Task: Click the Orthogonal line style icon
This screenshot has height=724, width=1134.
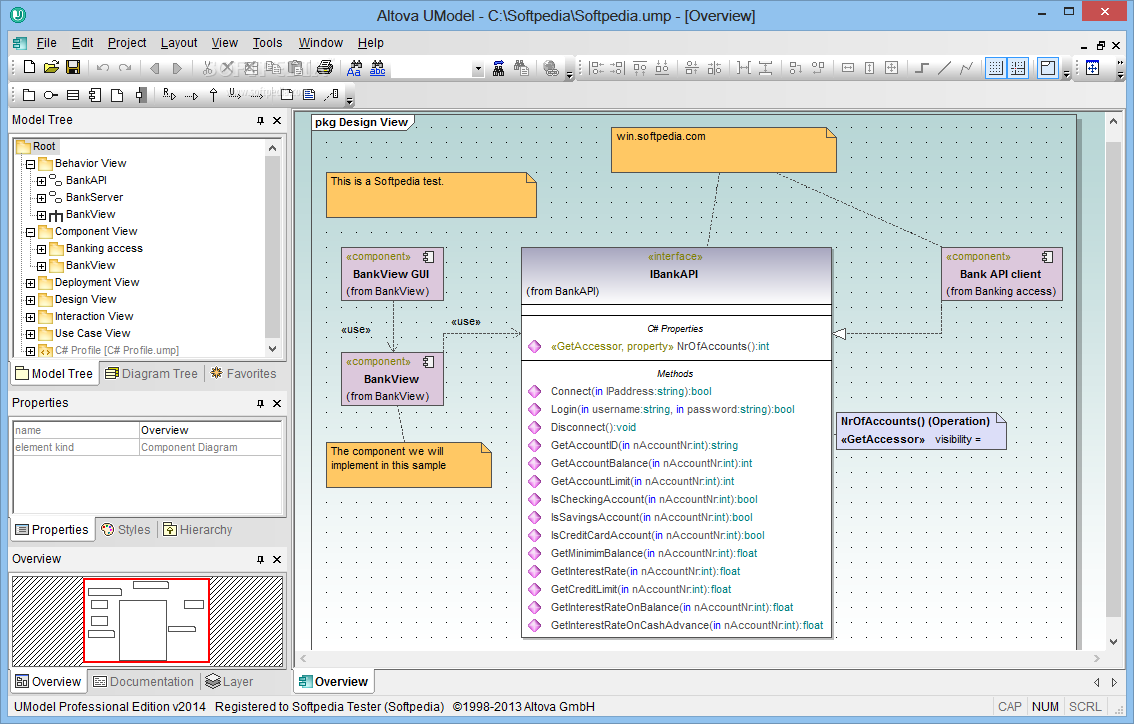Action: click(x=921, y=68)
